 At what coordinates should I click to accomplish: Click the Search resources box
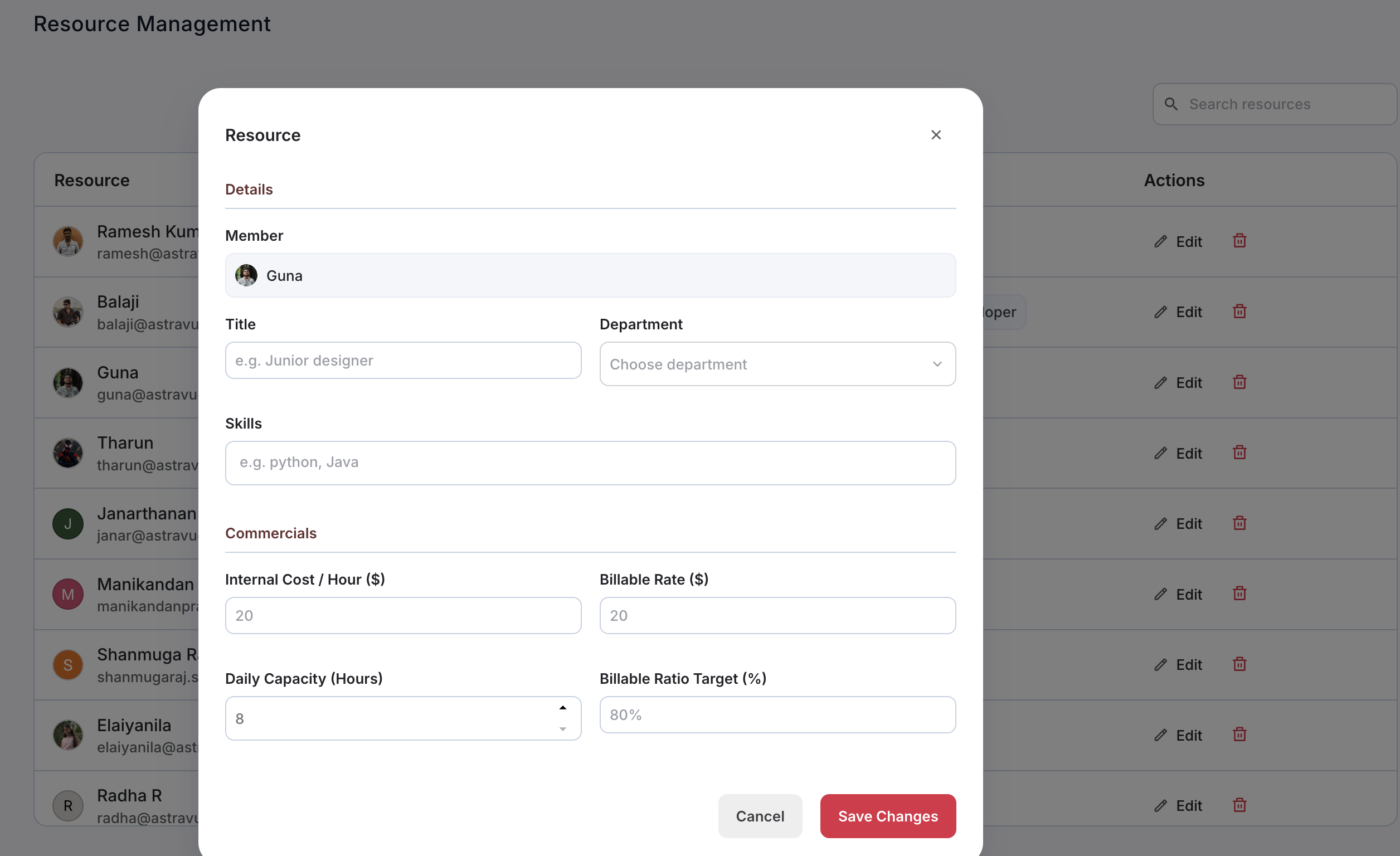pos(1275,104)
